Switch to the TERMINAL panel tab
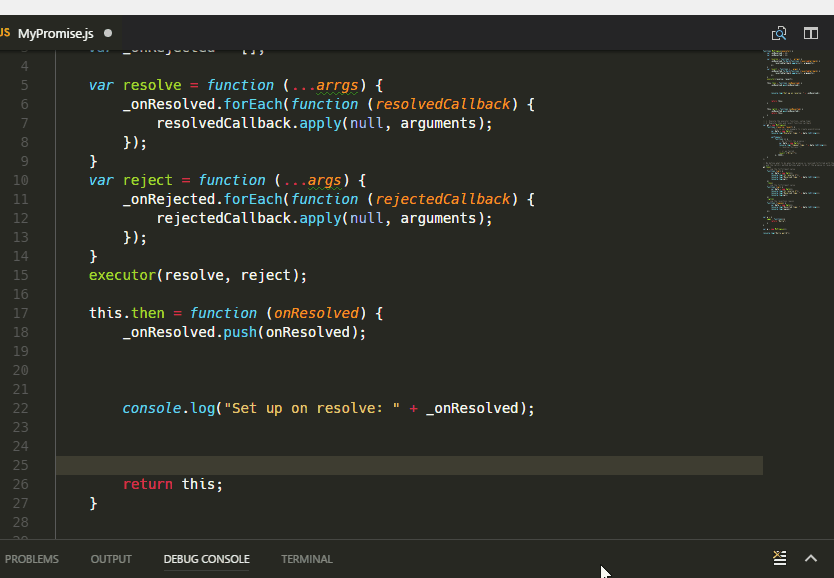The width and height of the screenshot is (834, 578). click(x=307, y=559)
